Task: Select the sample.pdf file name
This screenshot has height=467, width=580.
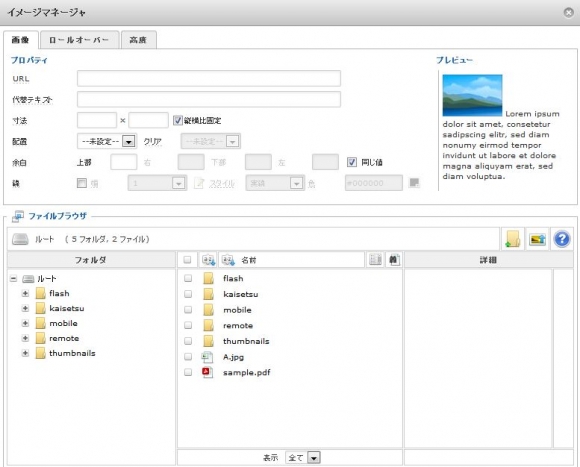Action: pyautogui.click(x=247, y=373)
